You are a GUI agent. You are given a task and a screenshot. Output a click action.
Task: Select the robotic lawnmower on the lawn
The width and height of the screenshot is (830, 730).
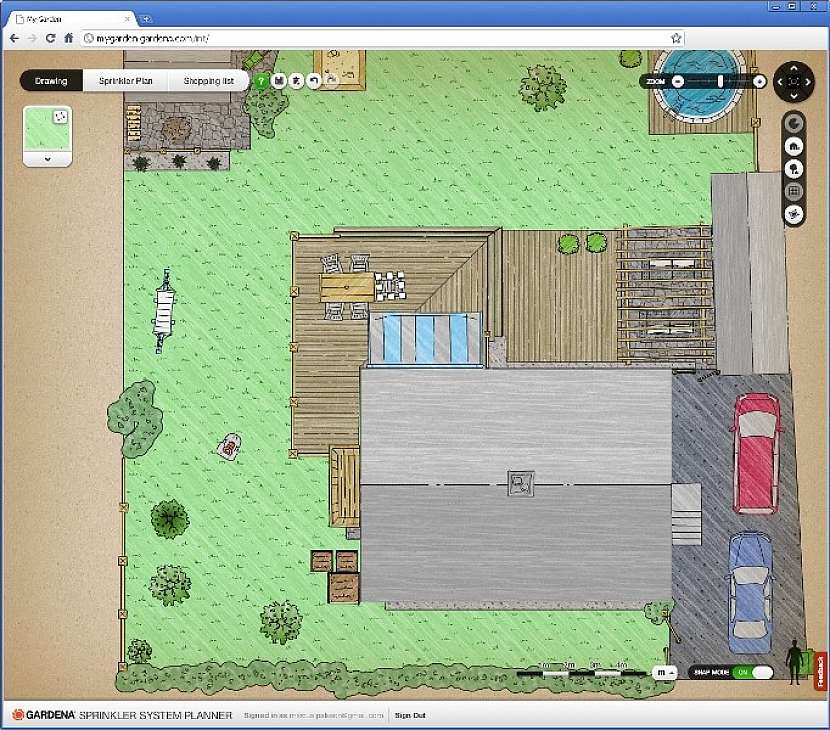[x=229, y=447]
